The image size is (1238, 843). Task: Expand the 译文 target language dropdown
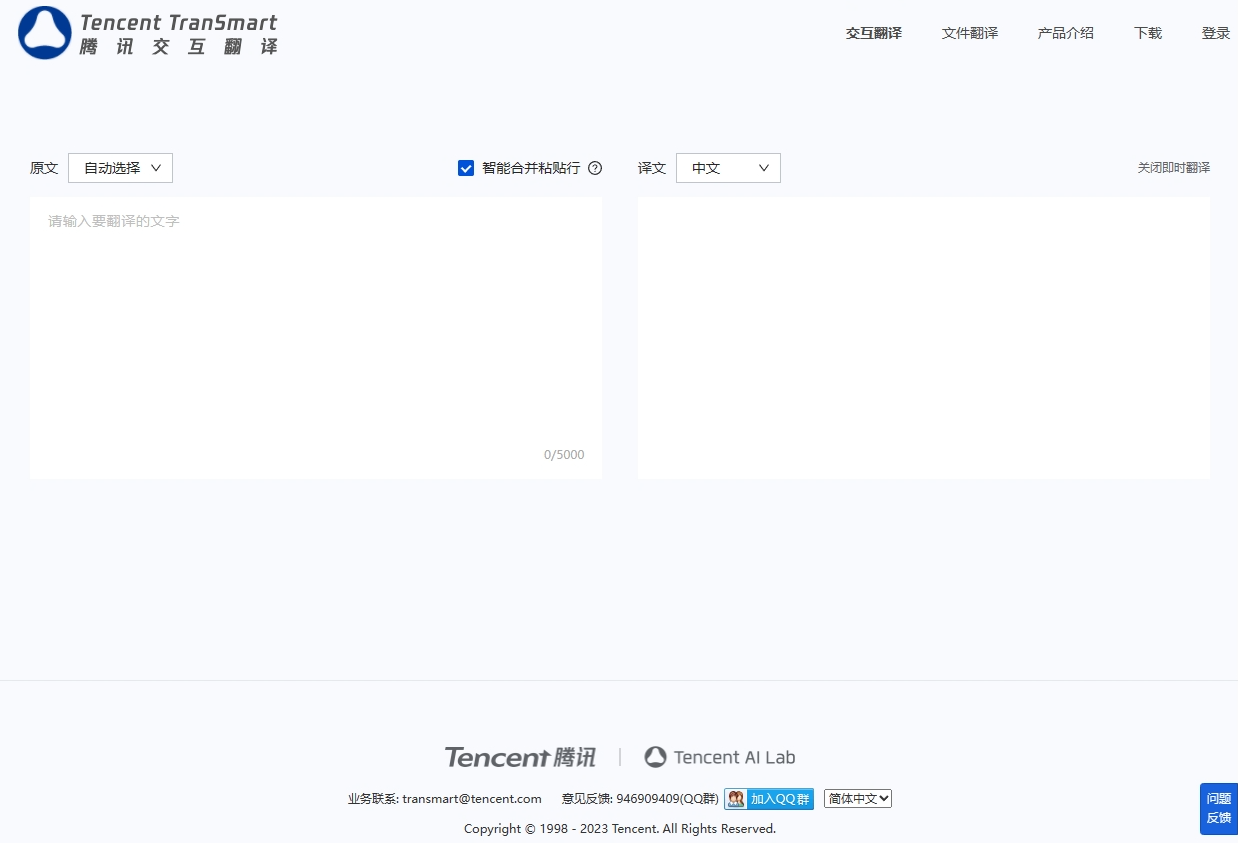pyautogui.click(x=728, y=168)
